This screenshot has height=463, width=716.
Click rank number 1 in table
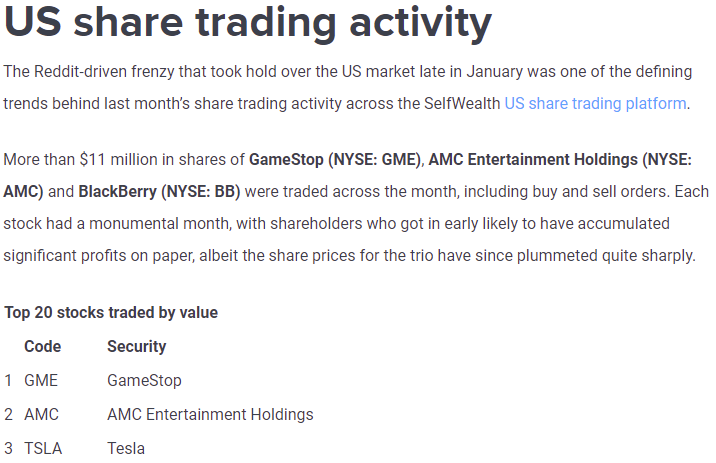(x=8, y=380)
